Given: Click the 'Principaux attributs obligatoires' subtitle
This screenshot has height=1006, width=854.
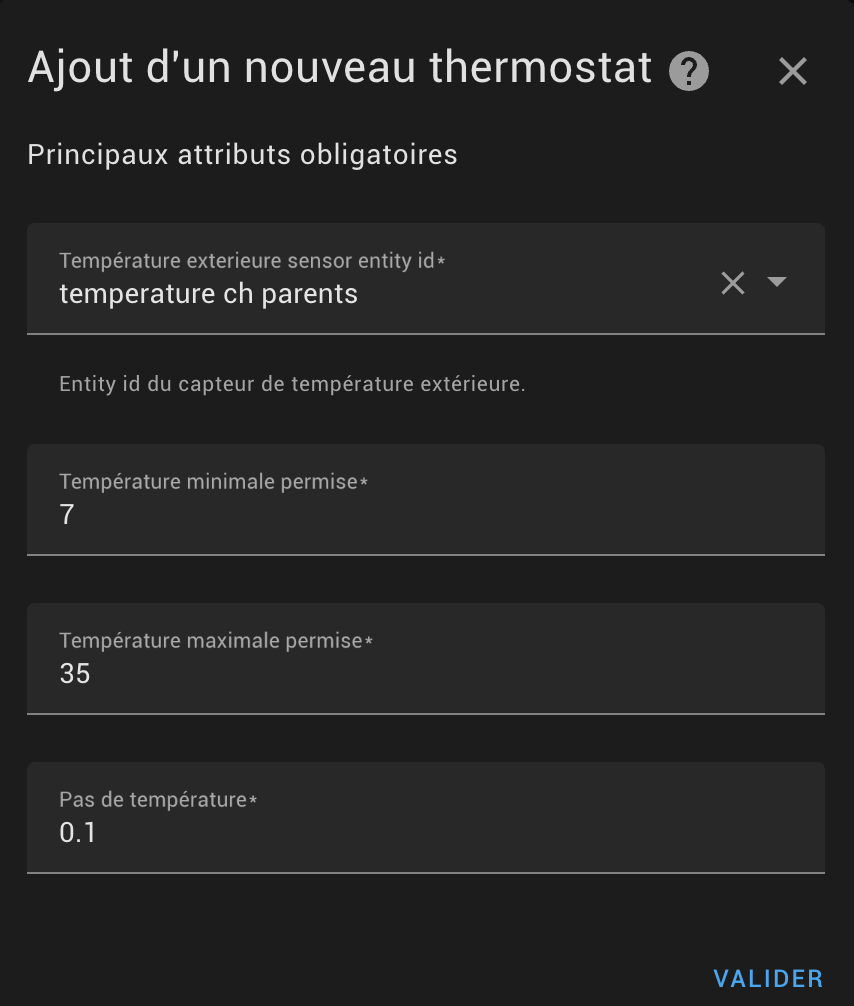Looking at the screenshot, I should (242, 155).
